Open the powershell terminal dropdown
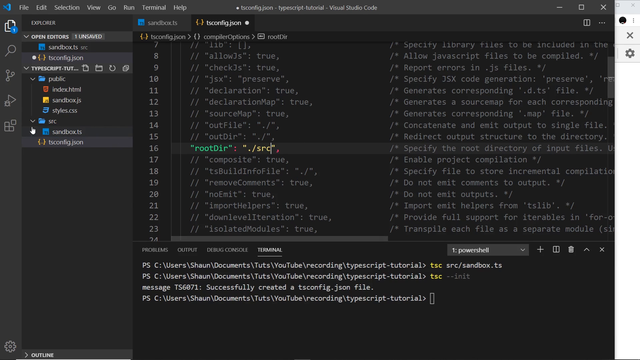The image size is (640, 360). [488, 250]
